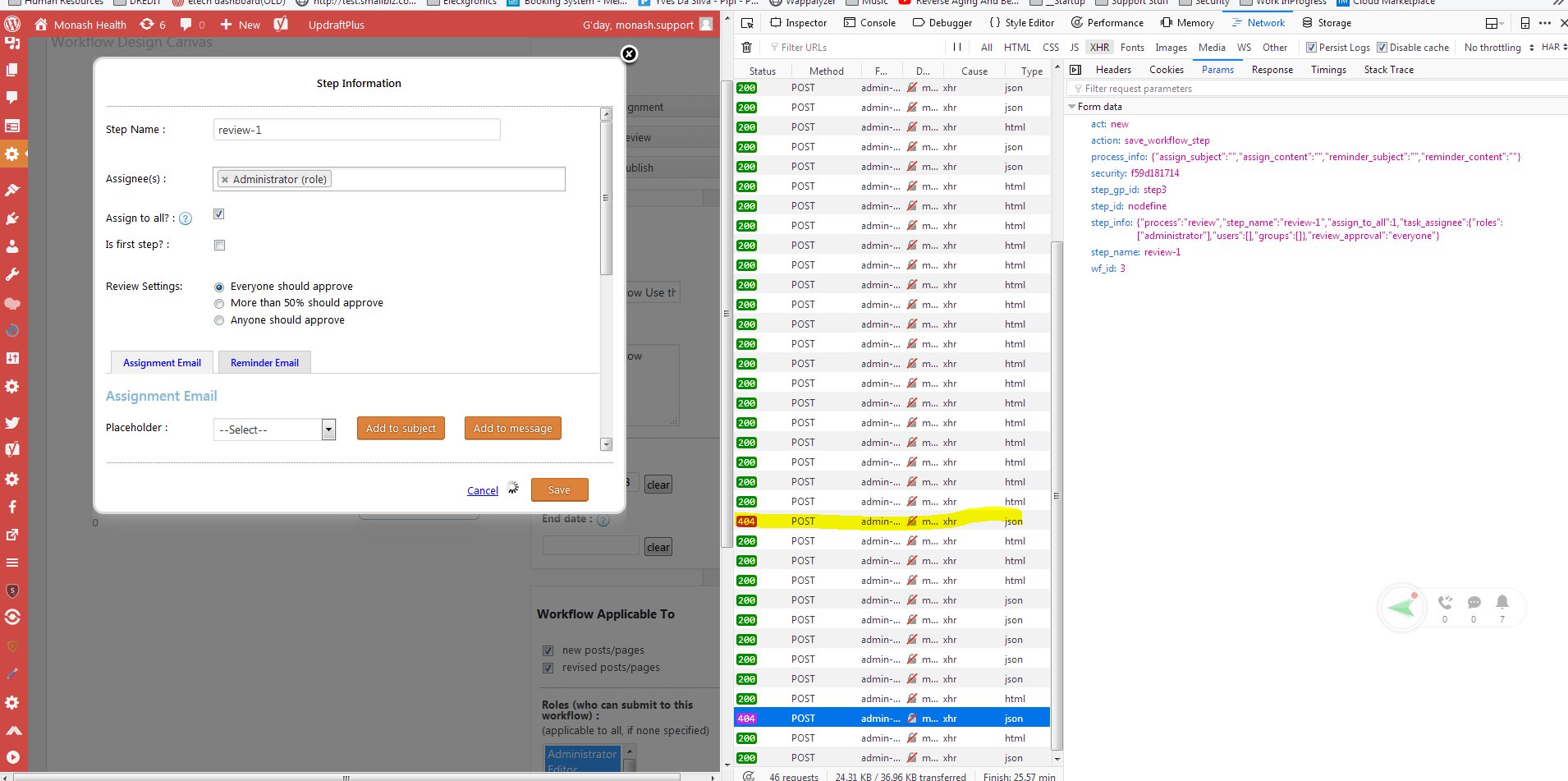The image size is (1568, 781).
Task: Uncheck revised posts/pages checkbox
Action: click(x=548, y=668)
